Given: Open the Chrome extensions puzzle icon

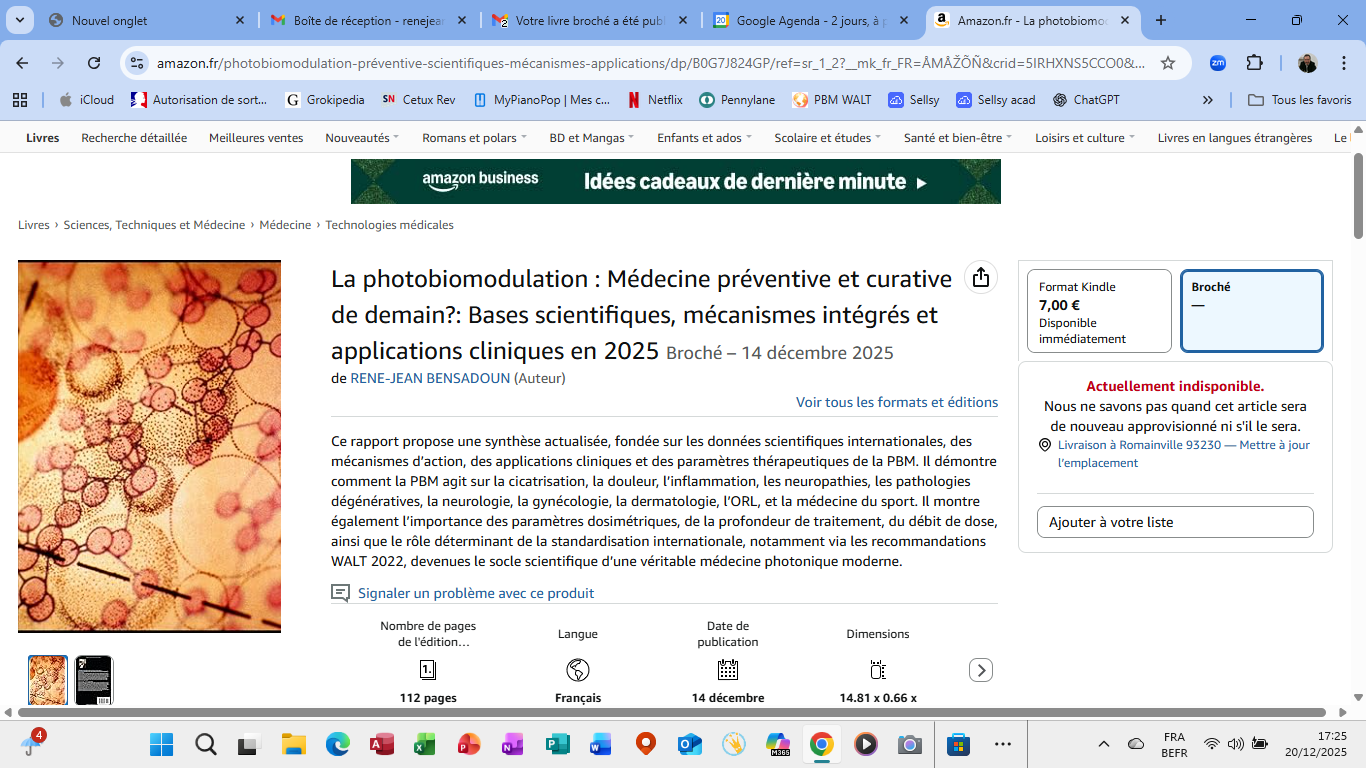Looking at the screenshot, I should click(1254, 63).
